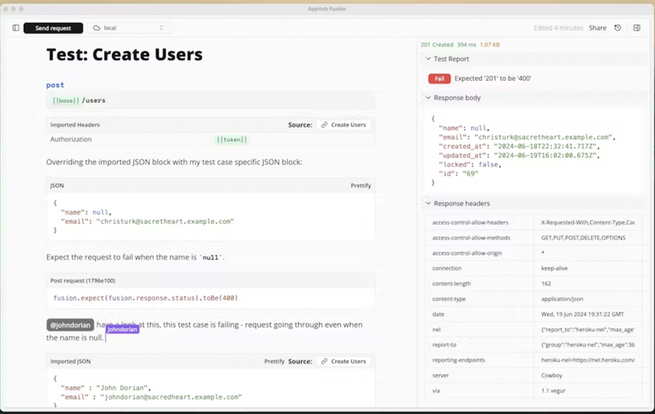The image size is (655, 414).
Task: Click the Send request button
Action: click(53, 28)
